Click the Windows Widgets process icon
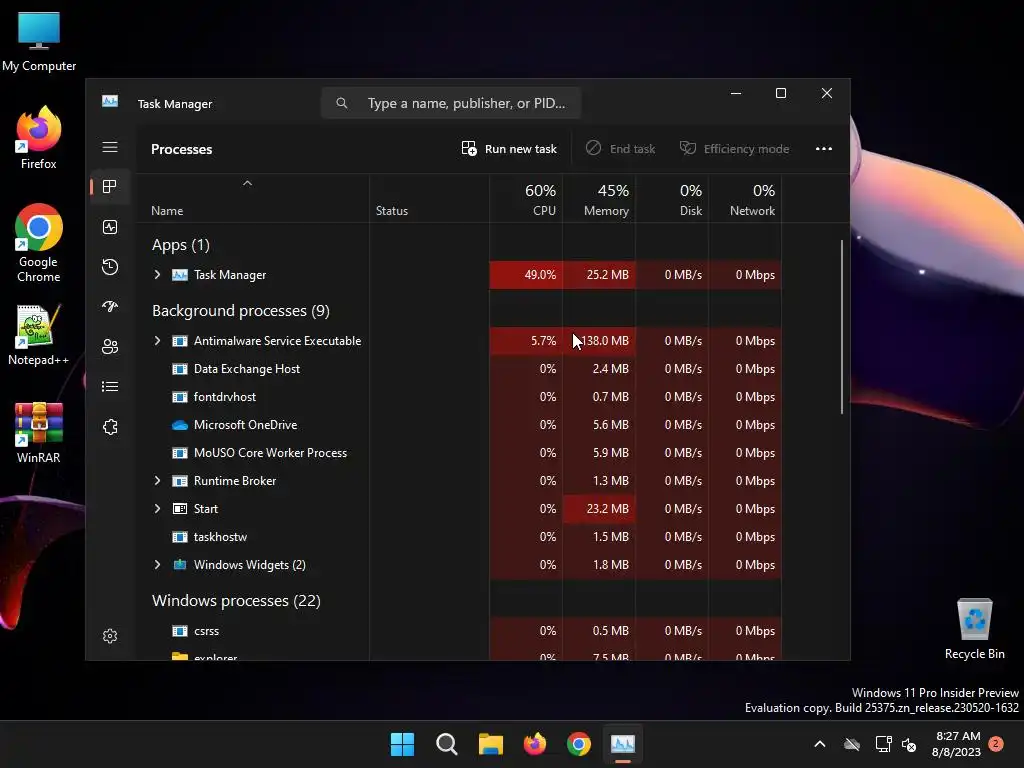 [180, 565]
